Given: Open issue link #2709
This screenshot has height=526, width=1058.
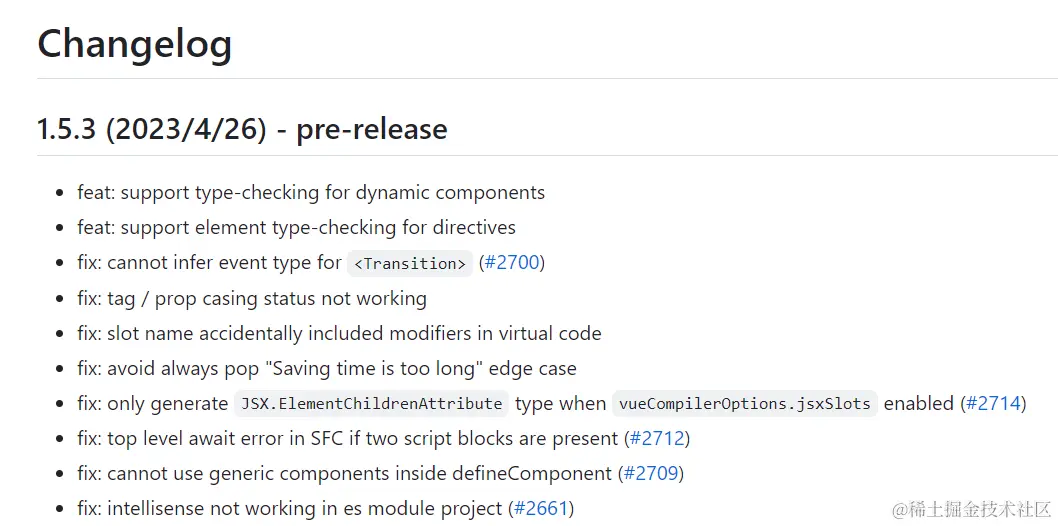Looking at the screenshot, I should point(651,474).
